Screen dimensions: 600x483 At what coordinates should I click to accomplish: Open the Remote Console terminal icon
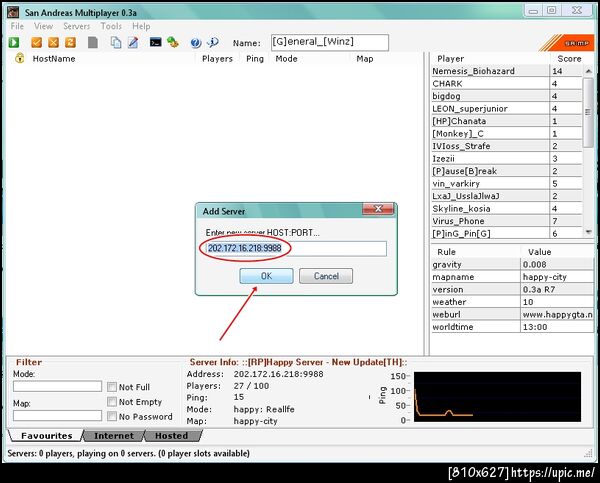coord(155,42)
